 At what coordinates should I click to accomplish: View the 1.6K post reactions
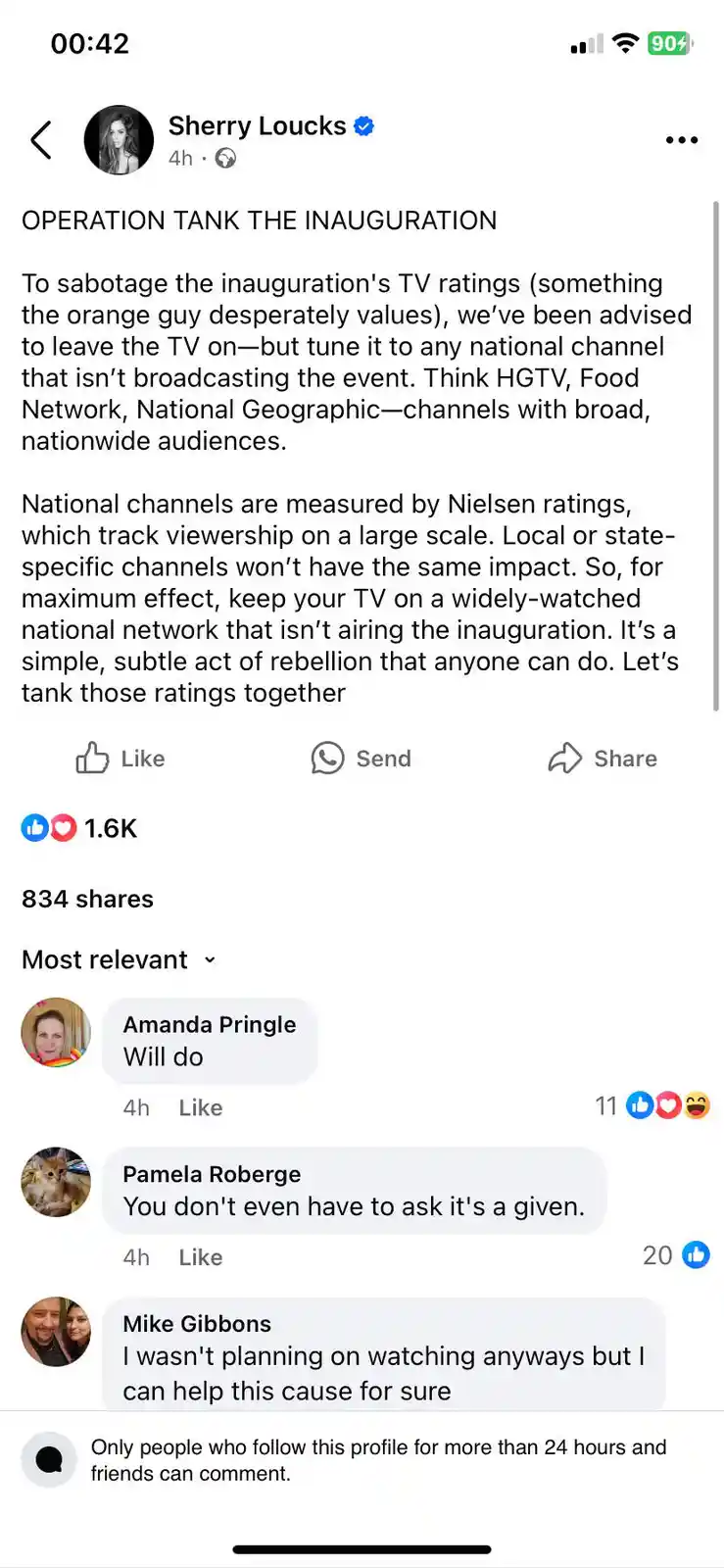click(79, 828)
